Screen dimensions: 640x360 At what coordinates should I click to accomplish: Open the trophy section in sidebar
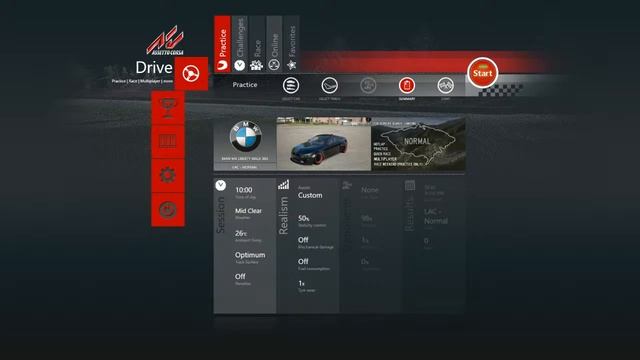click(168, 108)
